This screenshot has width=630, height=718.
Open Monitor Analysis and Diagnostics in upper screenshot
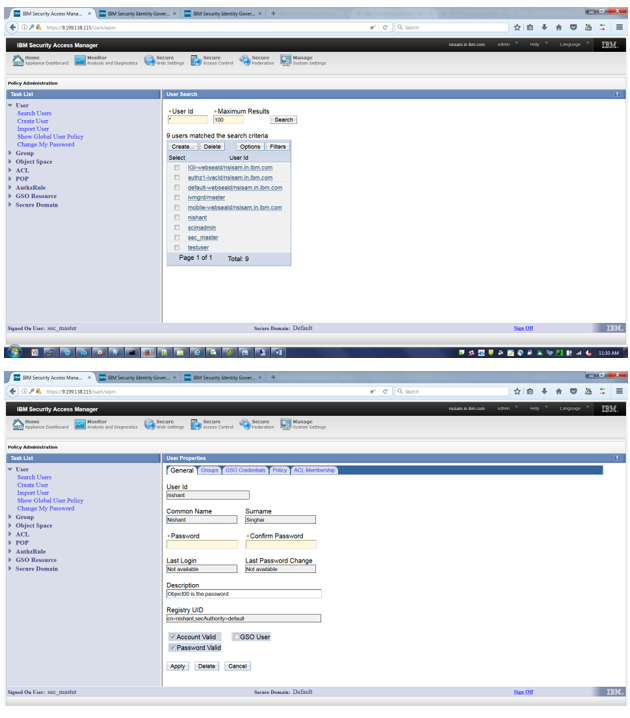(x=106, y=60)
